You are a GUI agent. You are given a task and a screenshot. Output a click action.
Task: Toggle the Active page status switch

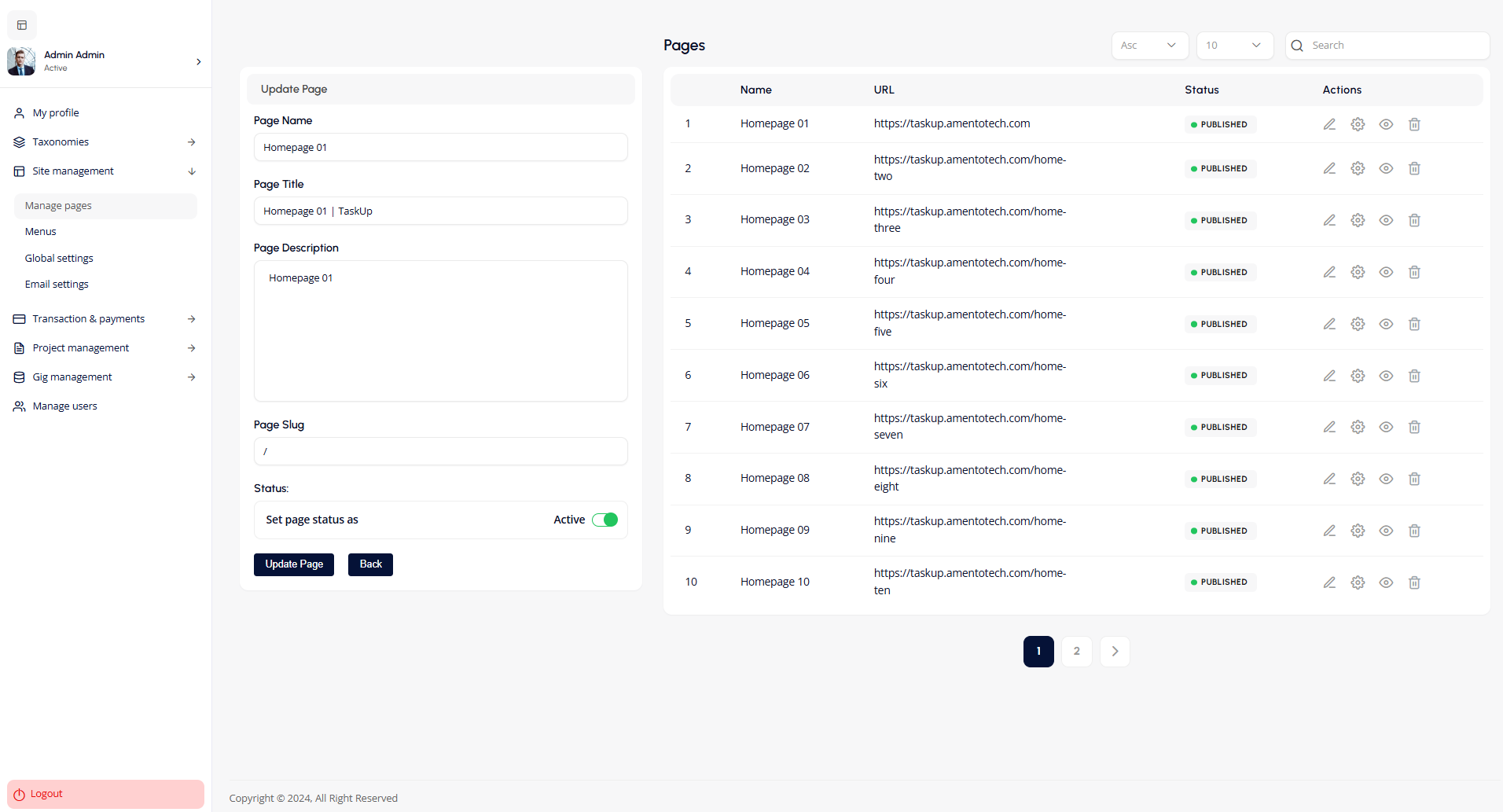605,520
